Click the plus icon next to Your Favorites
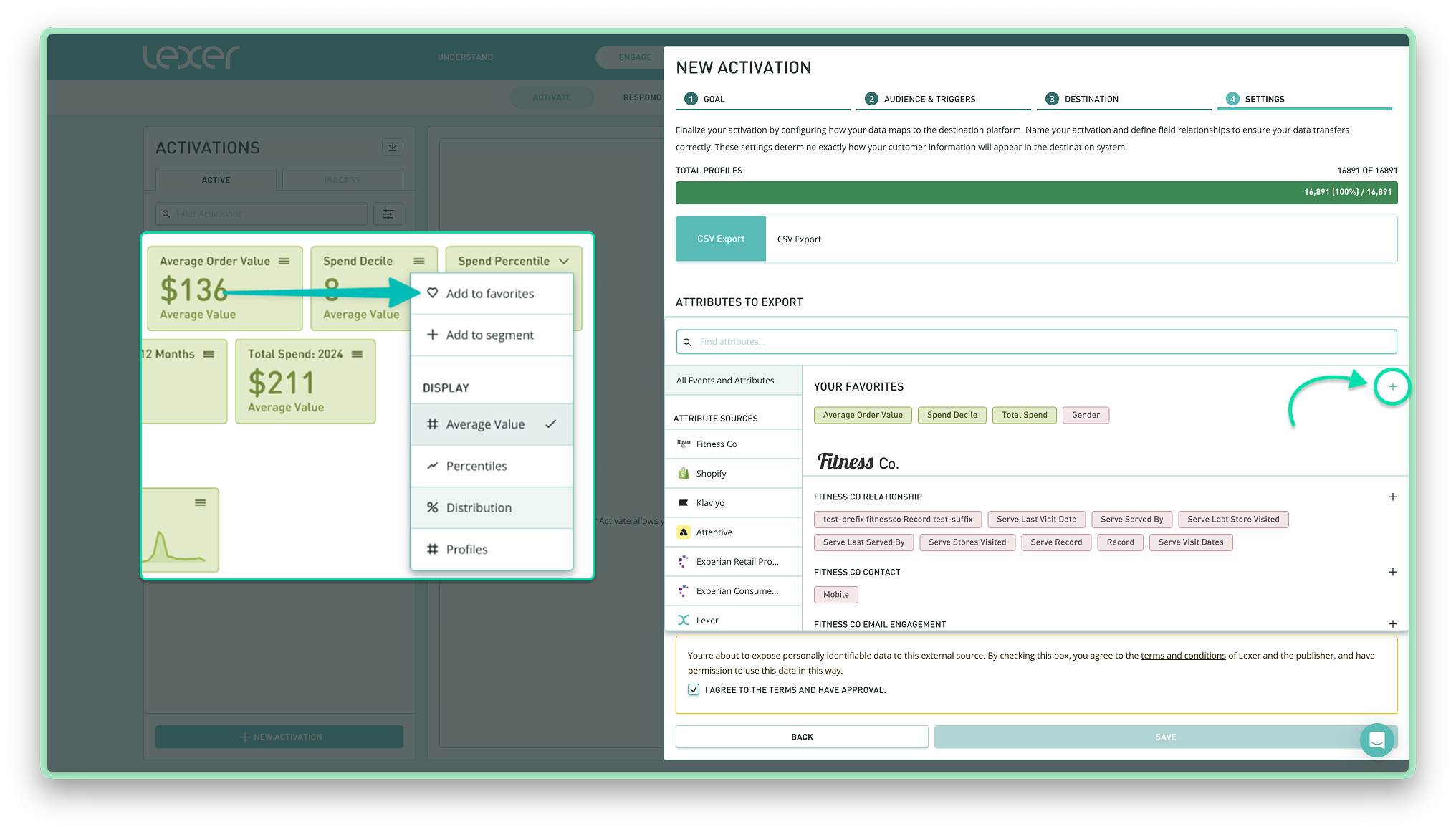This screenshot has height=832, width=1456. coord(1392,387)
